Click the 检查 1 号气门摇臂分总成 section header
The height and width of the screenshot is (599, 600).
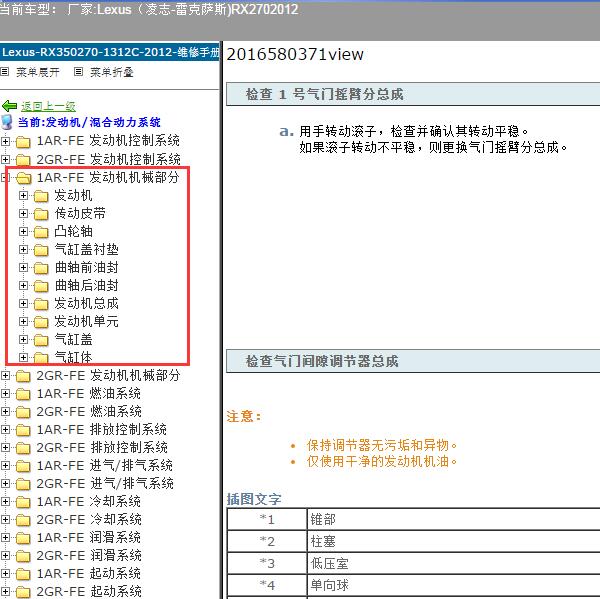(x=413, y=94)
